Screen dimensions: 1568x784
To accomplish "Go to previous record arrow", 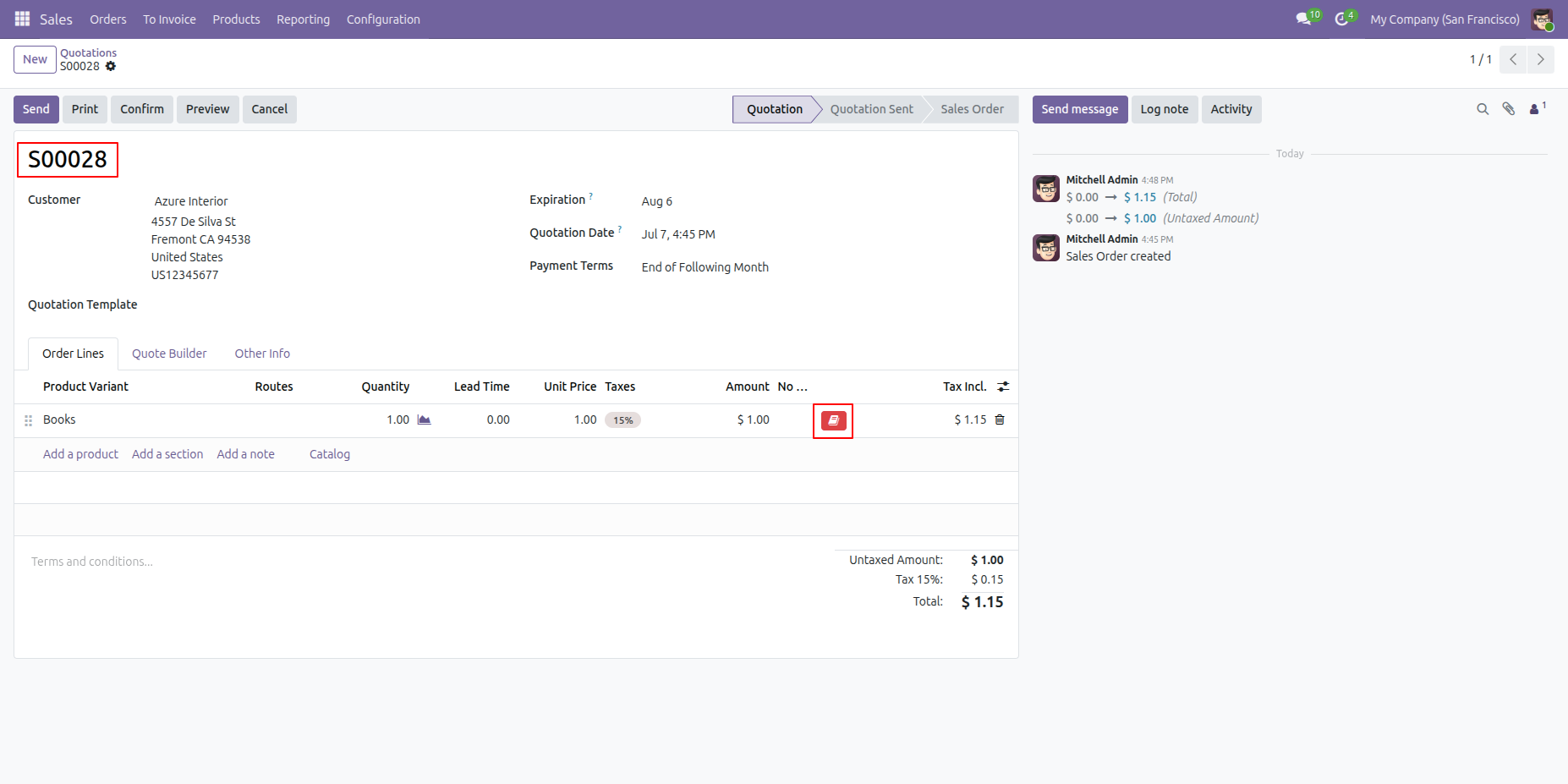I will tap(1513, 59).
